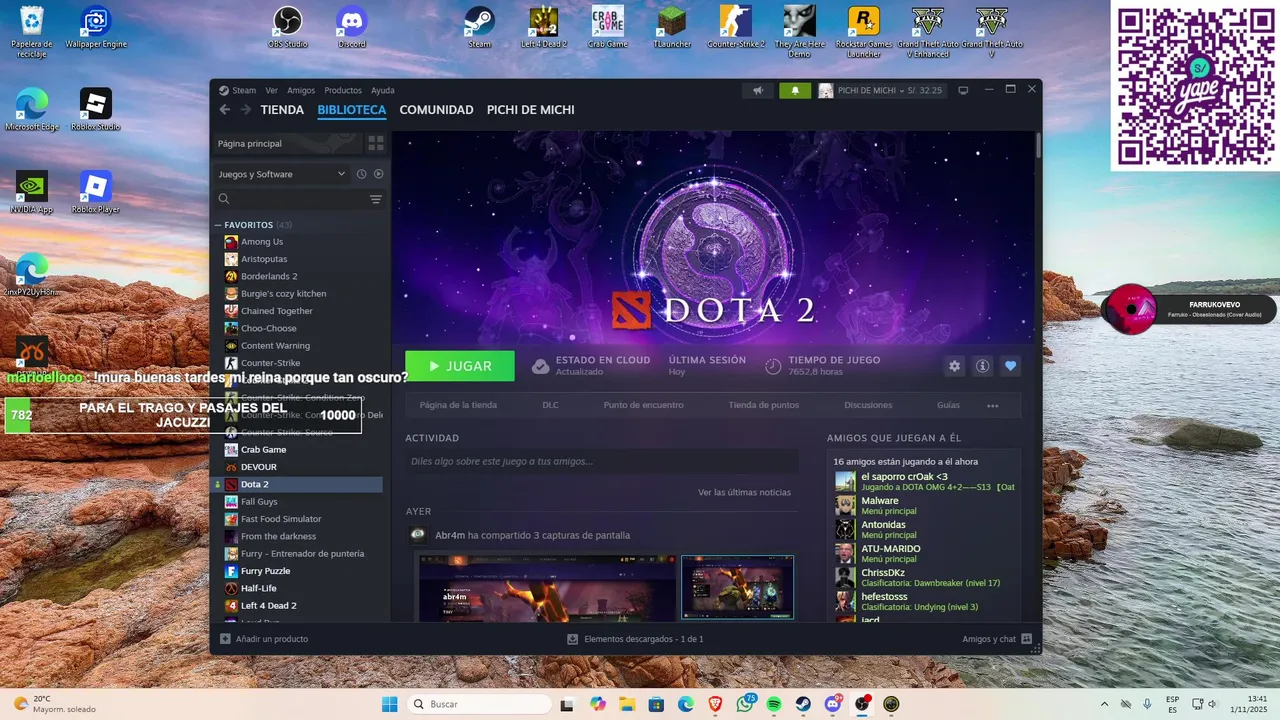The height and width of the screenshot is (720, 1280).
Task: Open the Amigos menu
Action: (x=301, y=90)
